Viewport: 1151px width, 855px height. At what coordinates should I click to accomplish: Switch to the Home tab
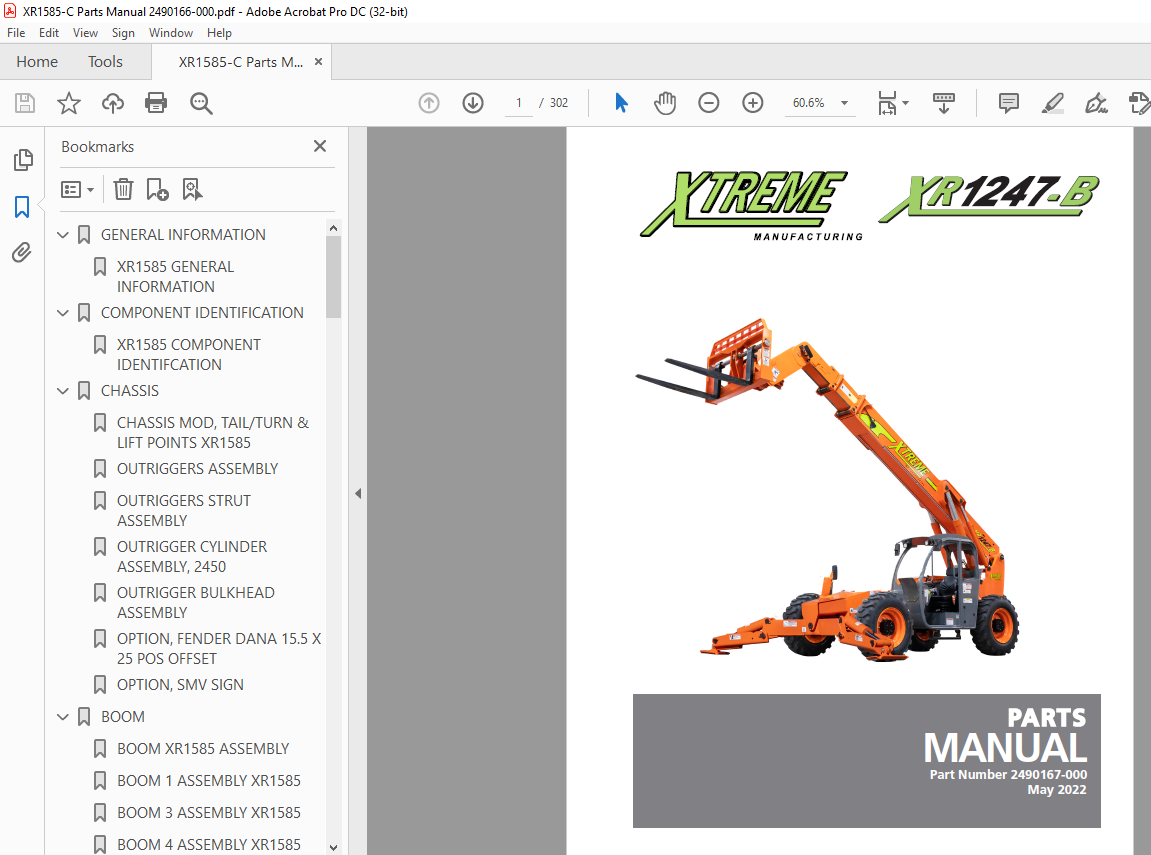tap(37, 62)
